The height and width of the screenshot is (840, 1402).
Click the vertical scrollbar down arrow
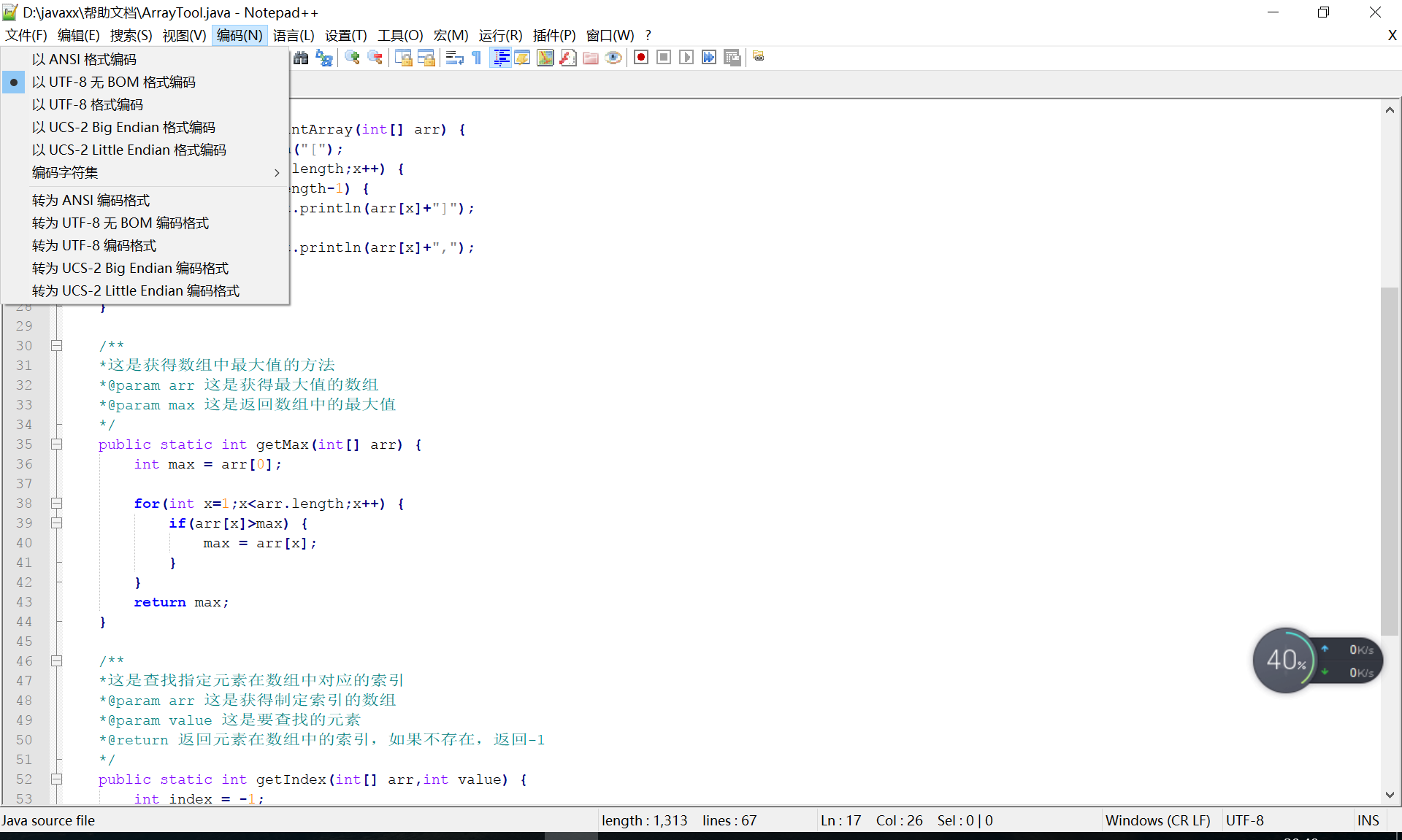(x=1390, y=795)
